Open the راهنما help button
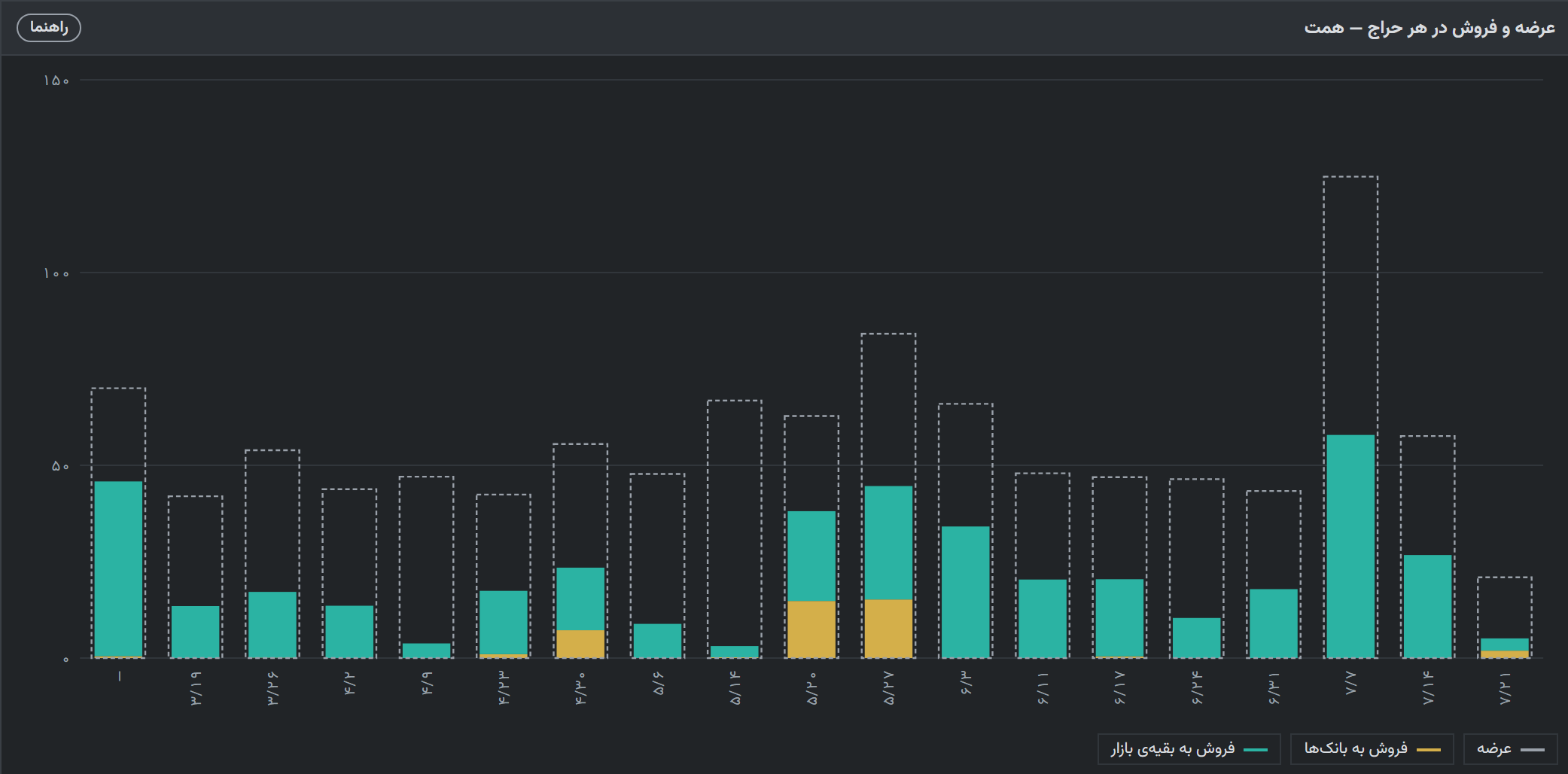The image size is (1568, 774). point(49,28)
